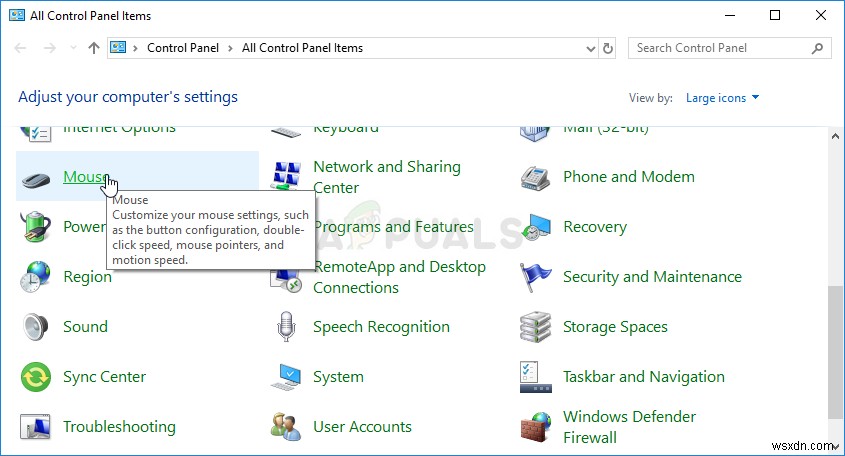Open the Sync Center icon

[x=37, y=377]
